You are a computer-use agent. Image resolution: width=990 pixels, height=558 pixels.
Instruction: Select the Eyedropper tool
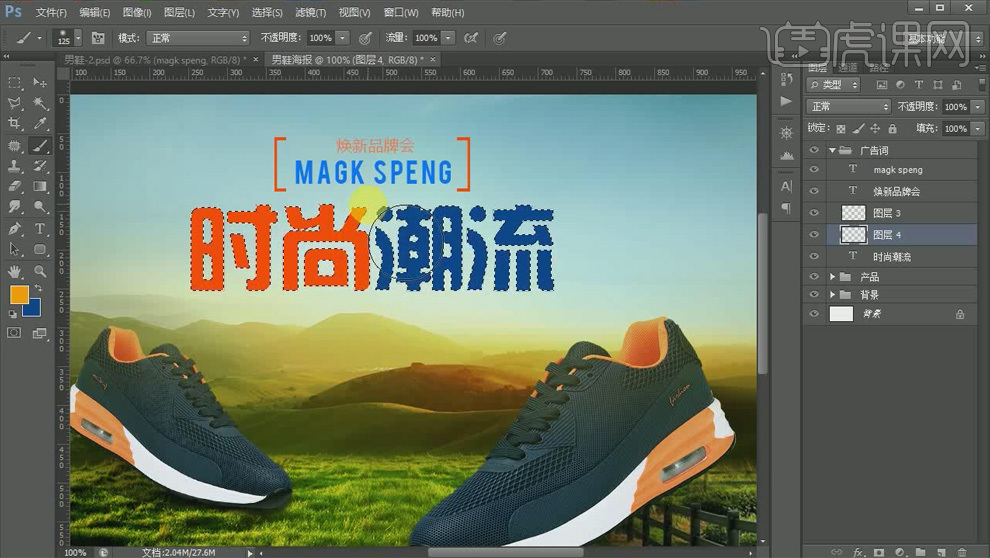40,123
